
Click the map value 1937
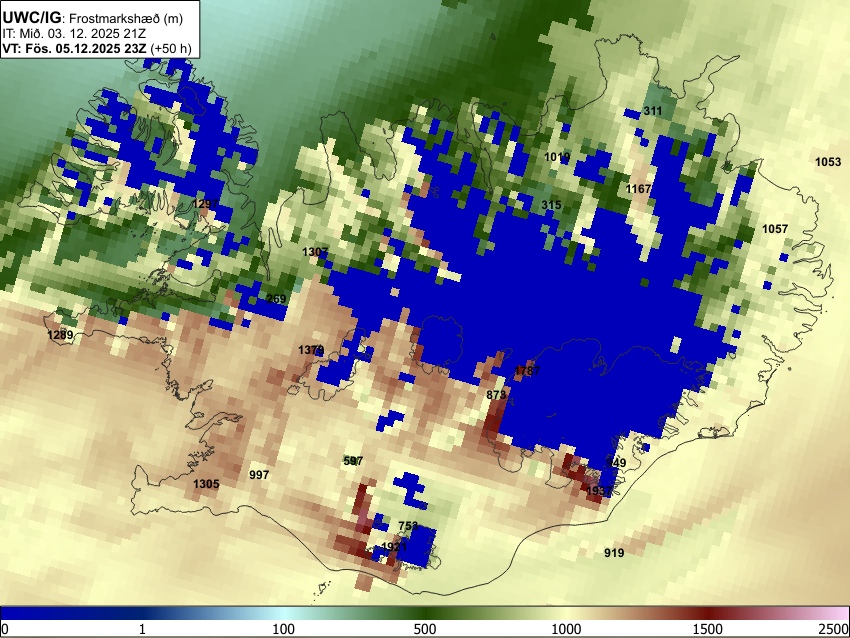[x=600, y=491]
